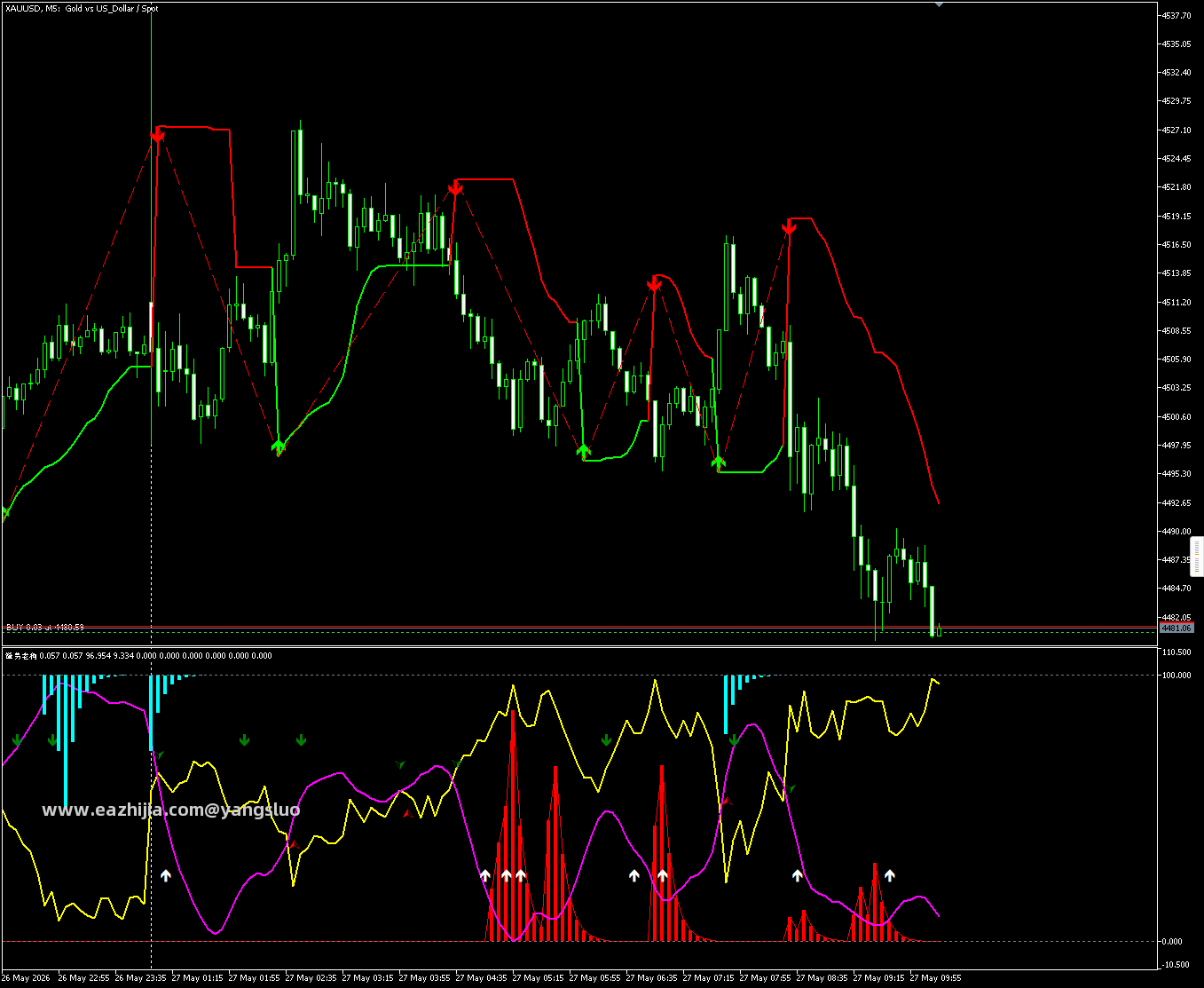Click the 0.000 indicator scale label on the right axis

point(1172,941)
